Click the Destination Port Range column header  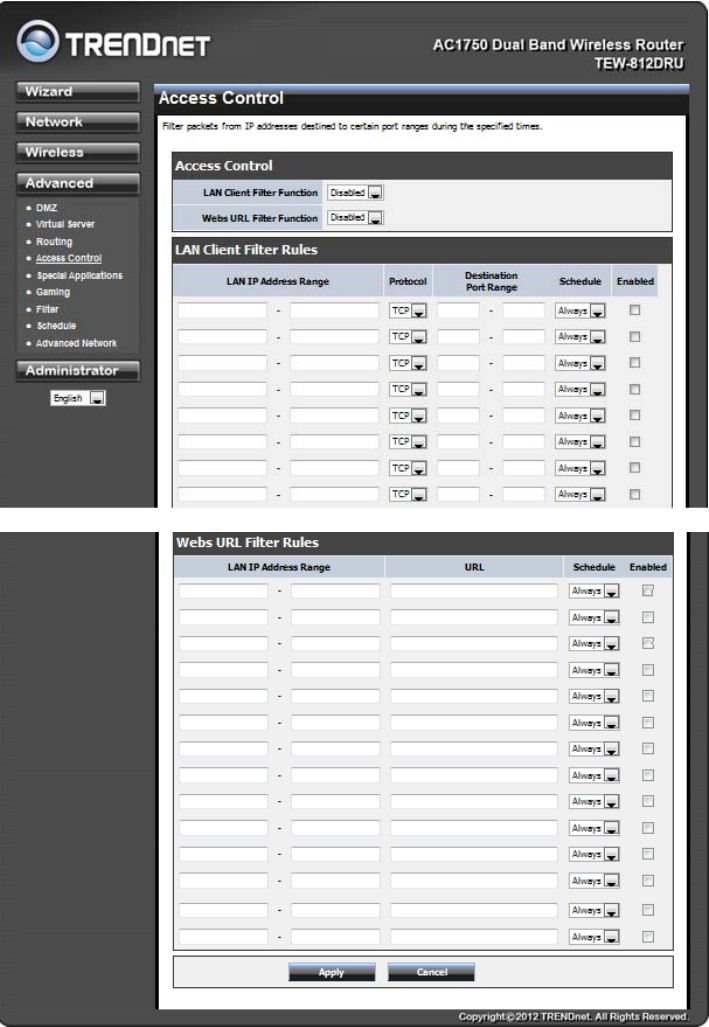coord(491,281)
